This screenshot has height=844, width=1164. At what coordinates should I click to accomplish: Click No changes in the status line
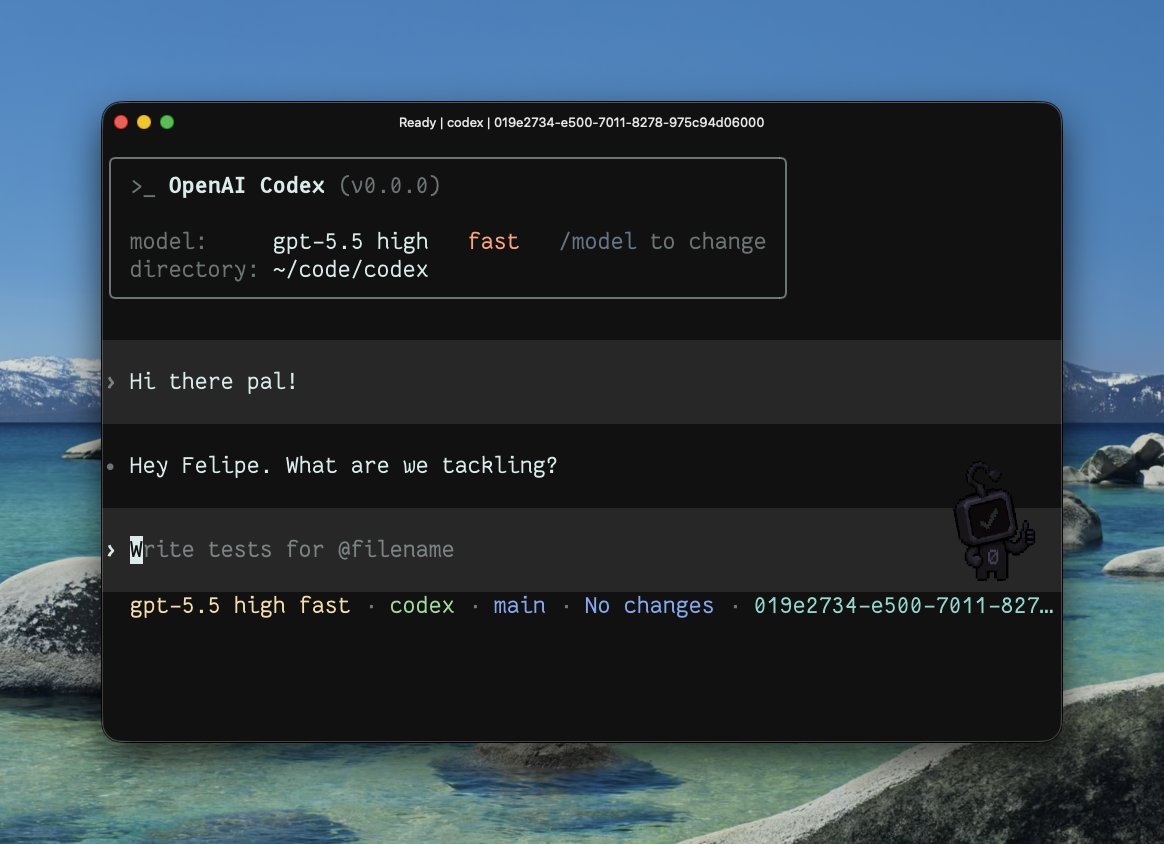[x=649, y=606]
